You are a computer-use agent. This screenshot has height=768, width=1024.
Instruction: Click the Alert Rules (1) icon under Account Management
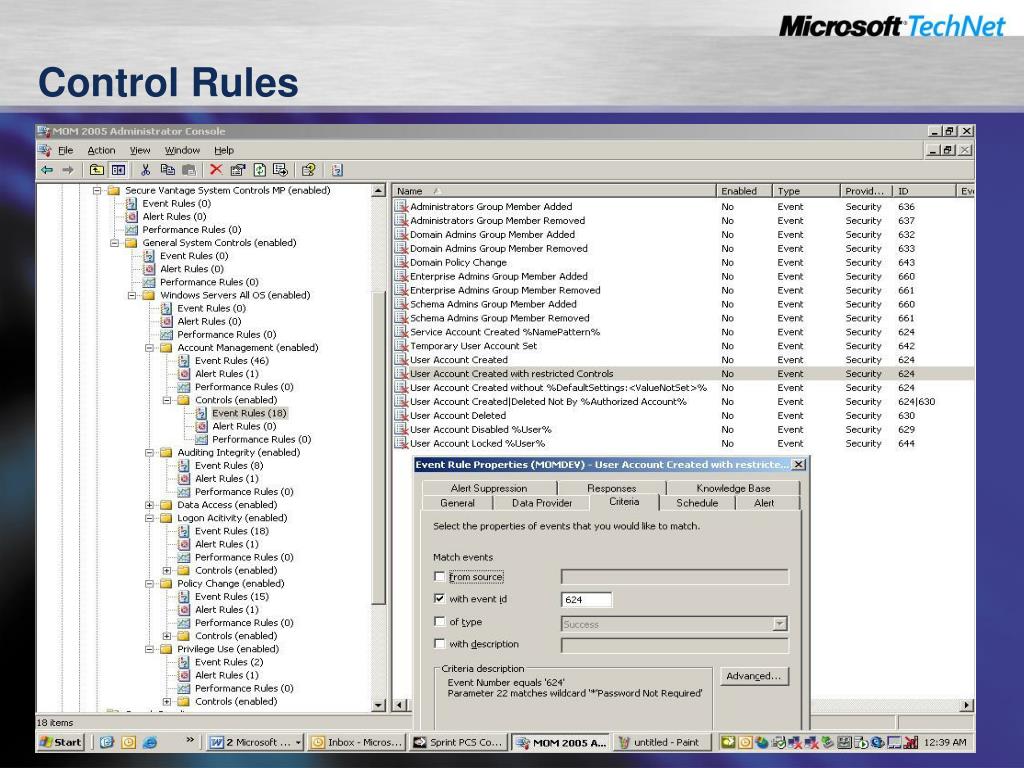point(184,374)
